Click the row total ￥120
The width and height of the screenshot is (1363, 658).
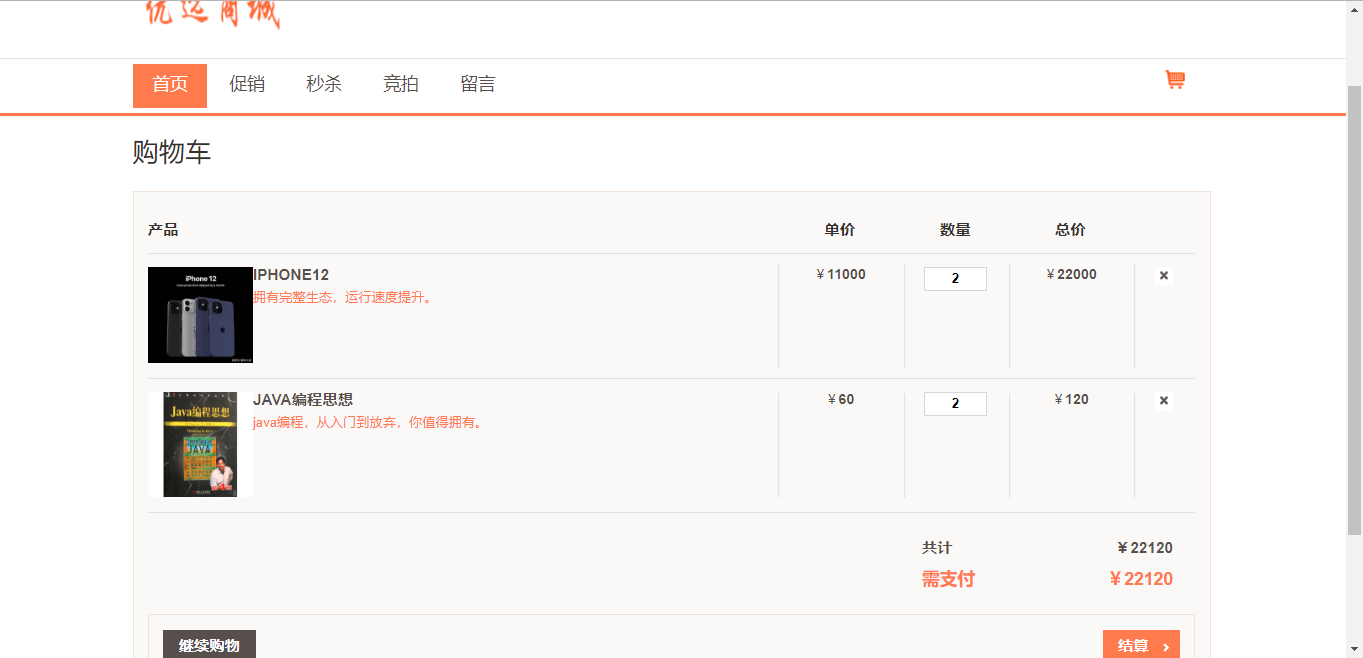click(1071, 400)
